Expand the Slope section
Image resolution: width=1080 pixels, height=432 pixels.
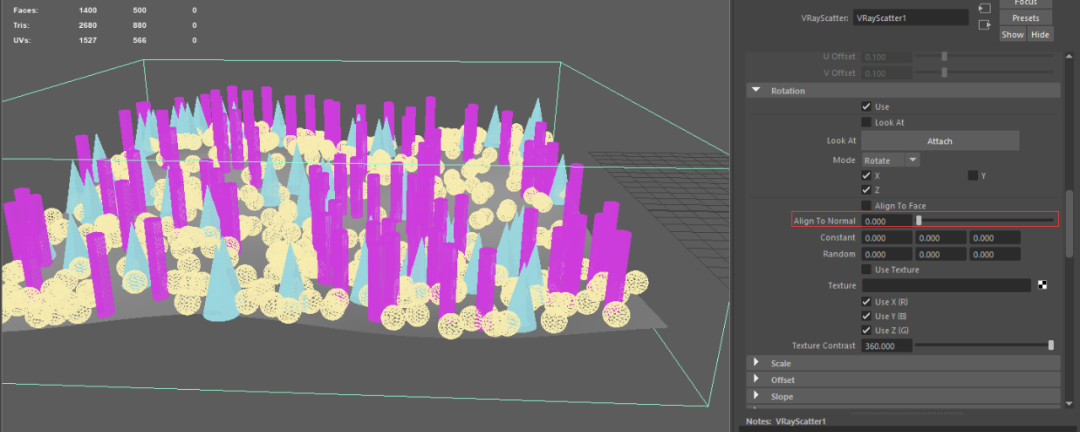coord(756,397)
